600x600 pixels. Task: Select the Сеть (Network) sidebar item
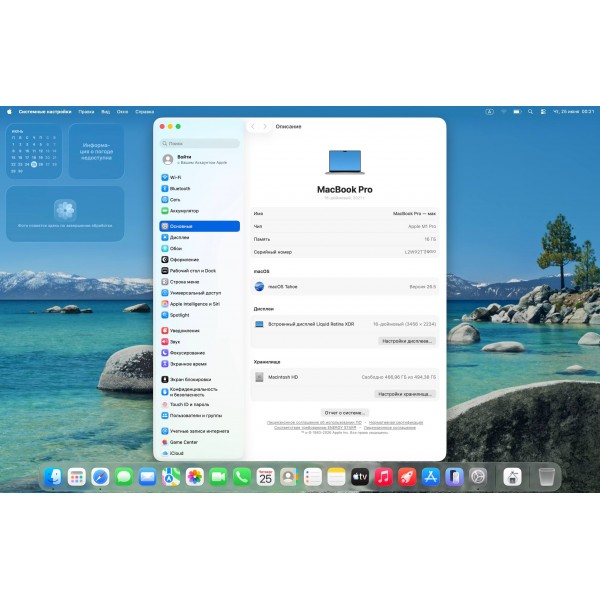pos(199,200)
